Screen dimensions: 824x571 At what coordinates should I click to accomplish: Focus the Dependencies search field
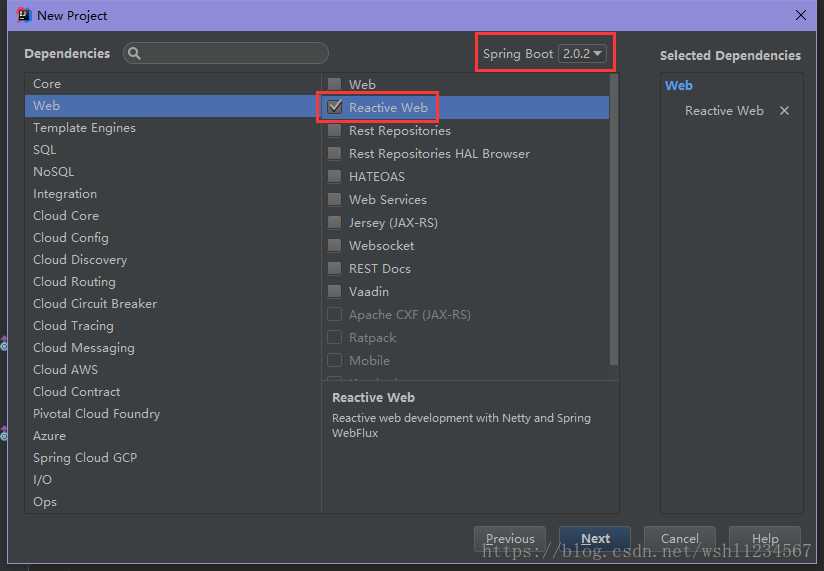[x=226, y=53]
